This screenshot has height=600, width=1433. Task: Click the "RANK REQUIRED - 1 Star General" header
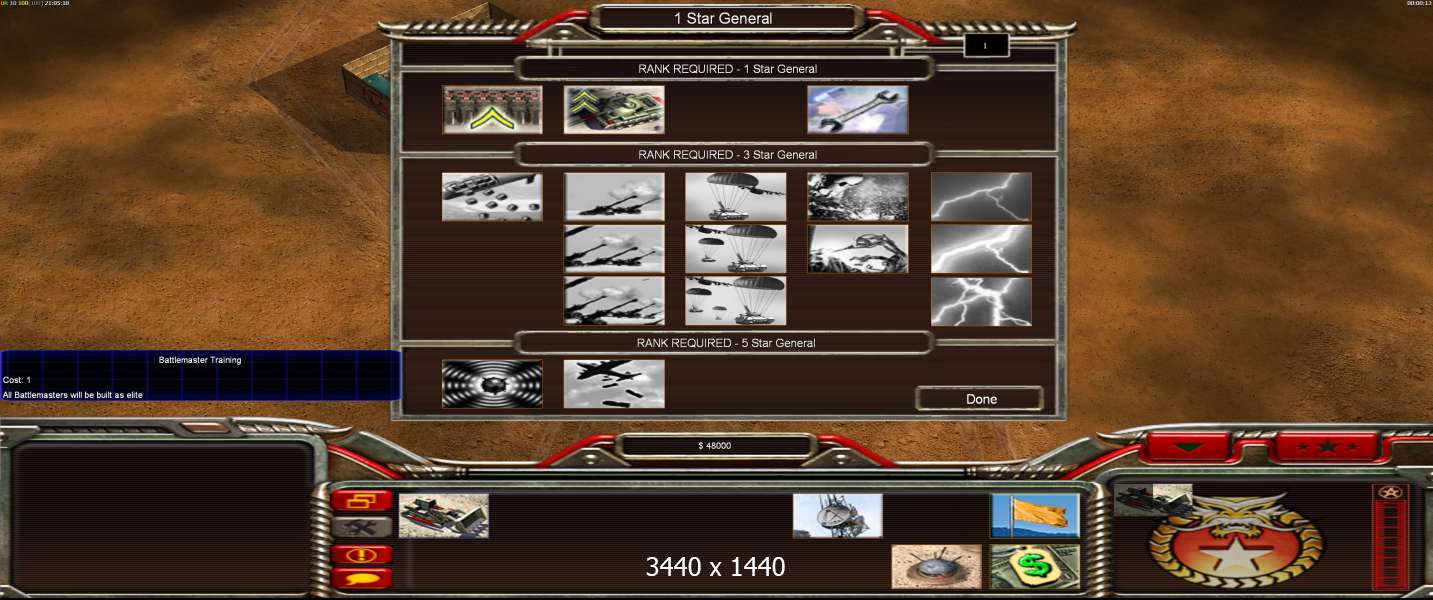727,69
